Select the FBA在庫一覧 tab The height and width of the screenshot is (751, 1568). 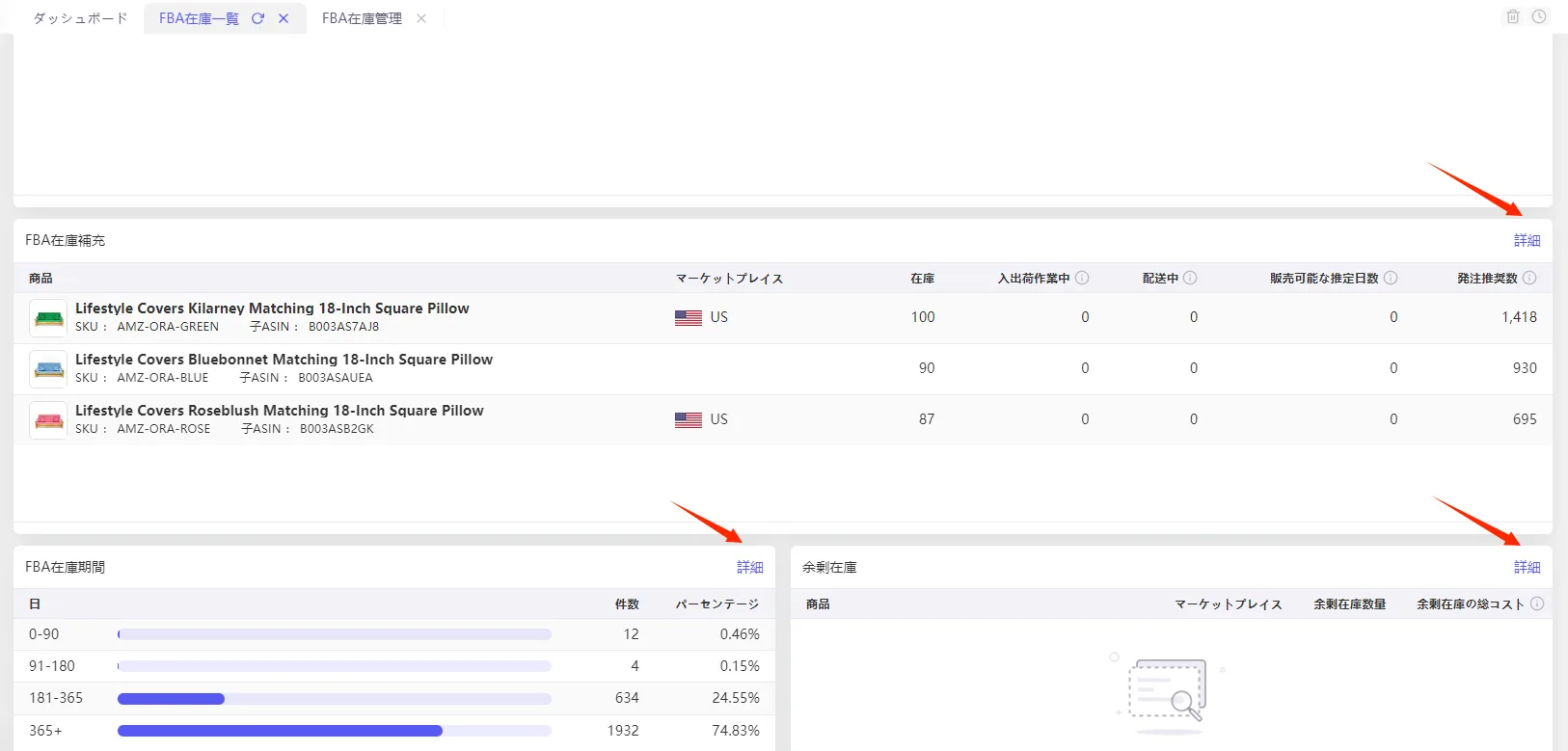(199, 18)
